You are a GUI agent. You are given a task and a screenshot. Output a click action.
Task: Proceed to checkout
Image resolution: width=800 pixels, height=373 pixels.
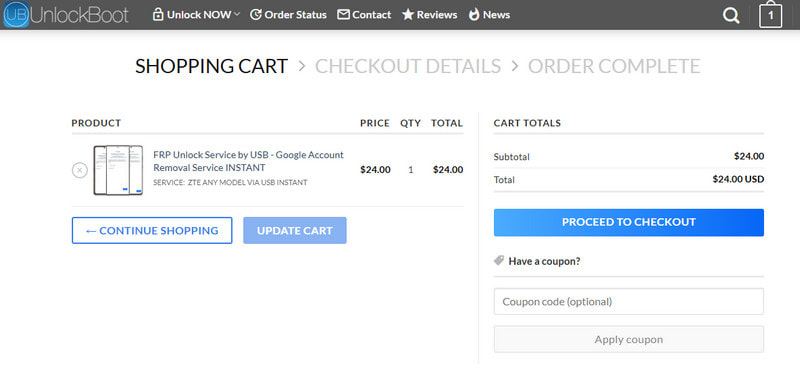pyautogui.click(x=629, y=222)
